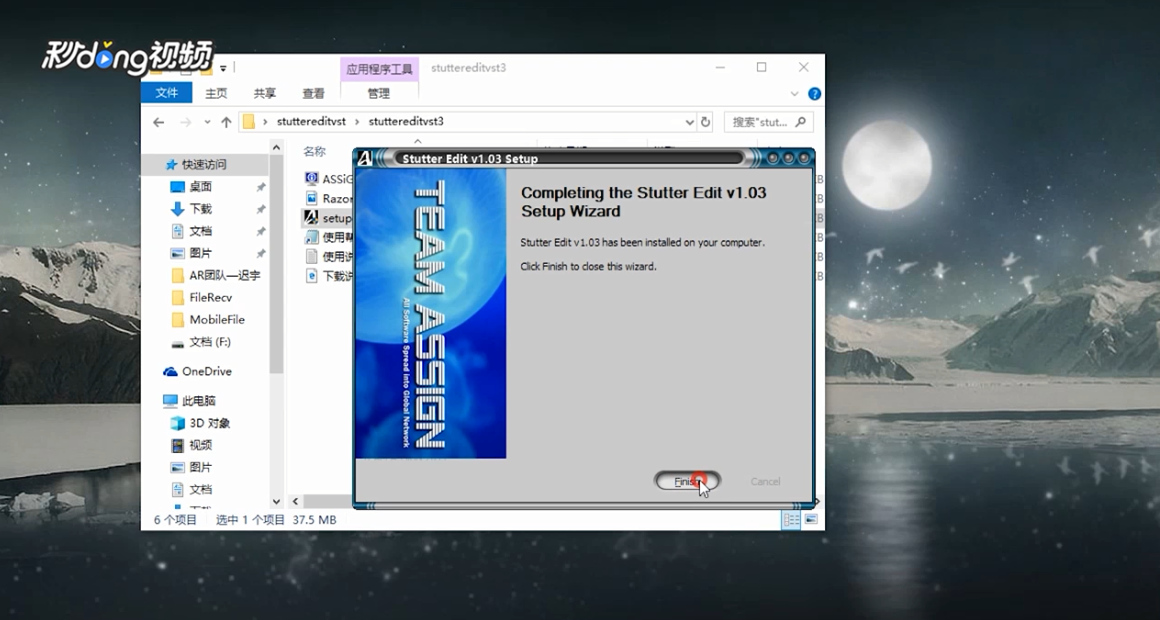This screenshot has width=1160, height=620.
Task: Open recent locations dropdown chevron
Action: point(207,122)
